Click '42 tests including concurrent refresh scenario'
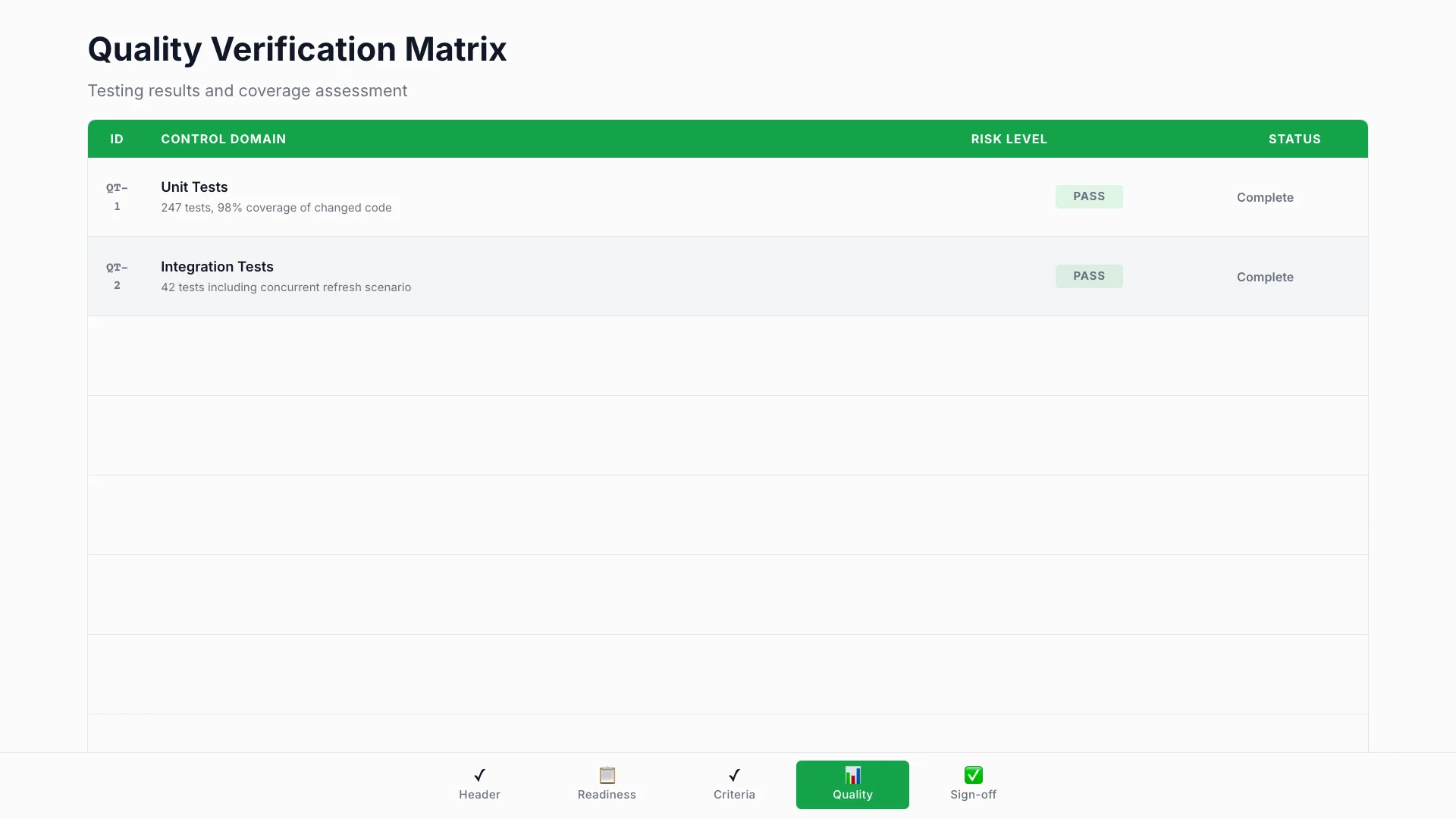This screenshot has height=819, width=1456. [x=286, y=287]
